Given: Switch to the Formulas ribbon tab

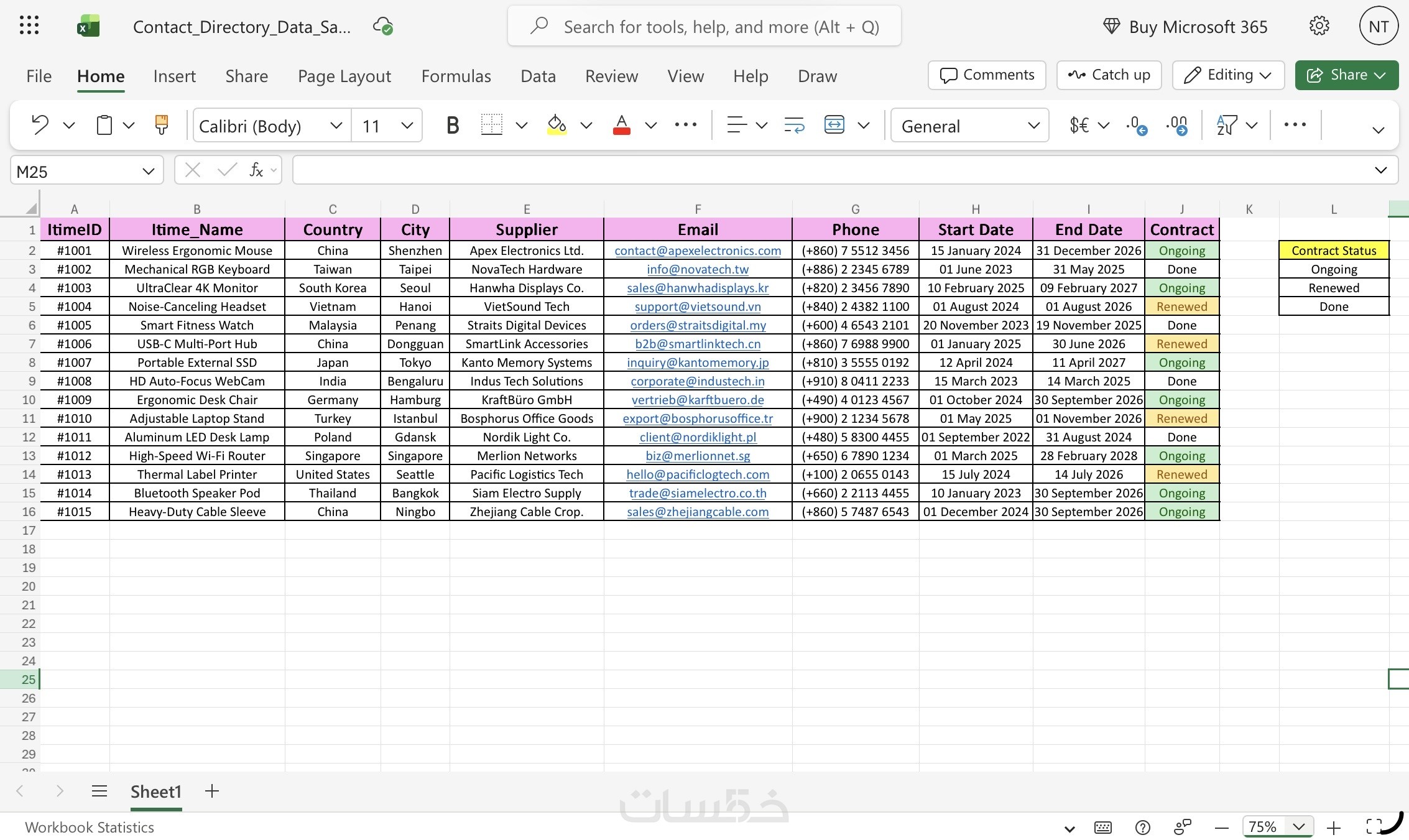Looking at the screenshot, I should pyautogui.click(x=456, y=76).
